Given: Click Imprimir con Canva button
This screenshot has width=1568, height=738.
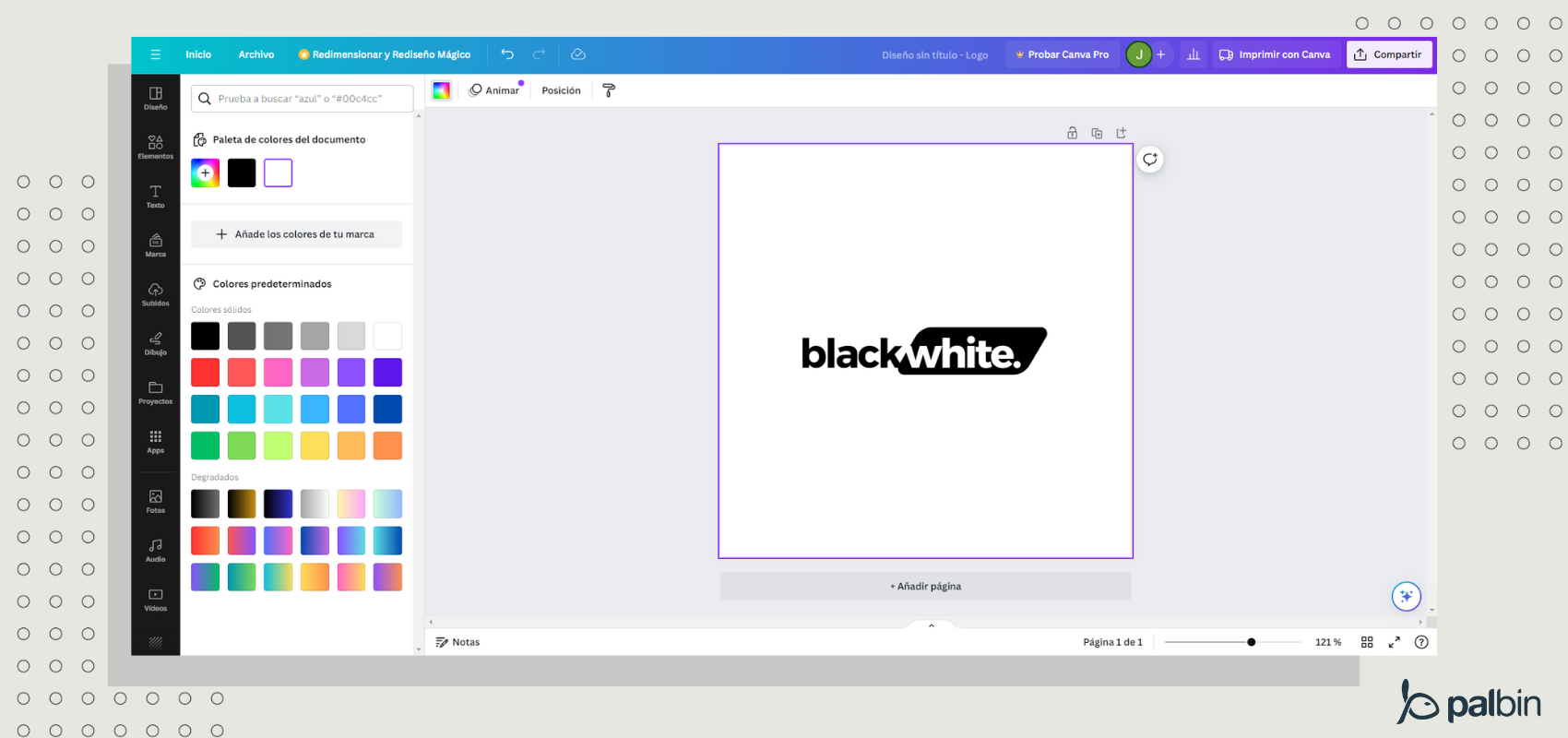Looking at the screenshot, I should [x=1275, y=54].
